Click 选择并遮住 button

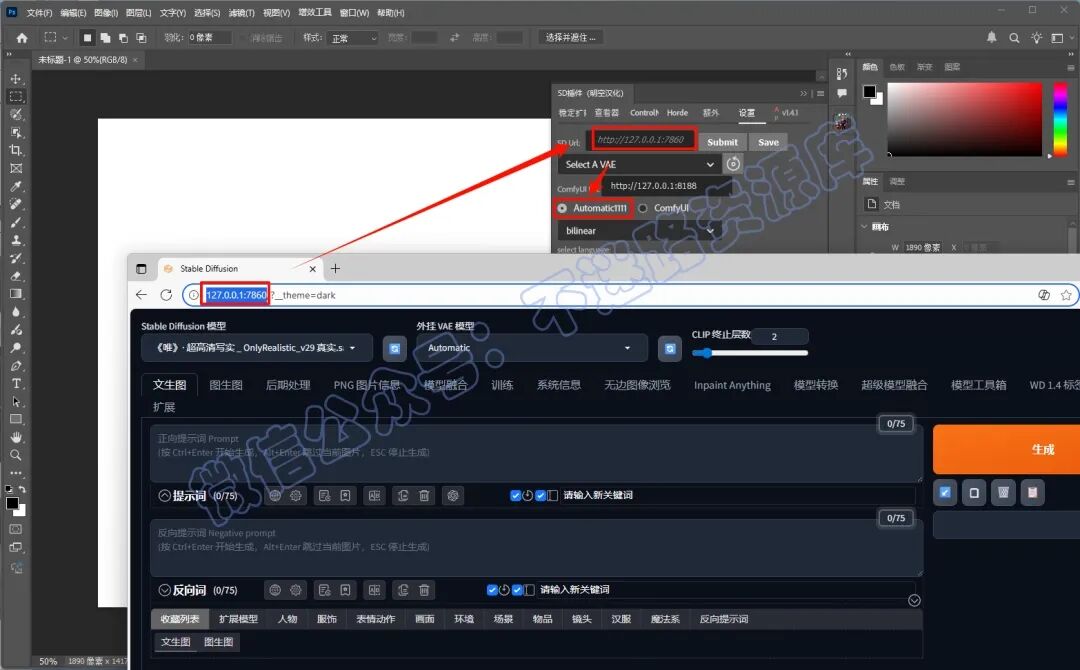pos(570,37)
